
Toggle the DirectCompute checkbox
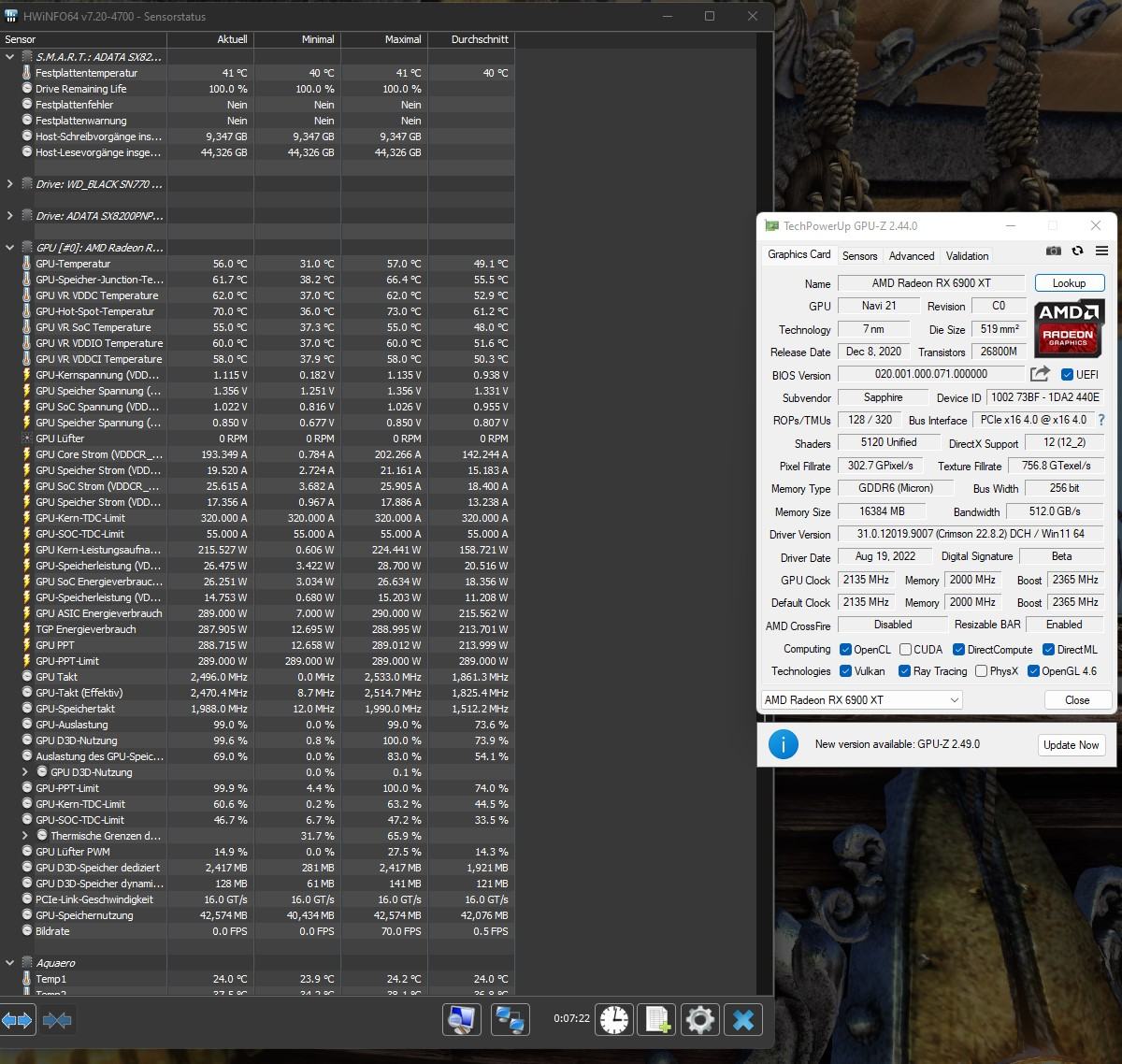958,650
